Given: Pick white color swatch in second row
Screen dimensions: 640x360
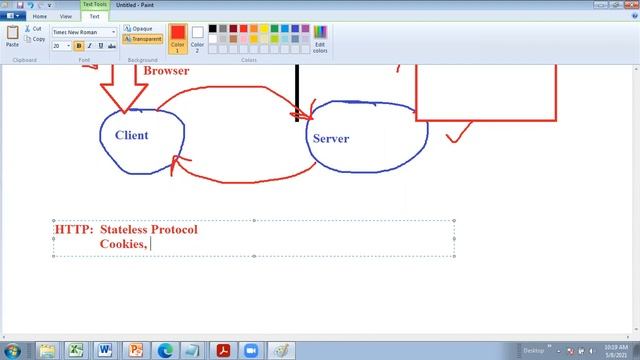Looking at the screenshot, I should pyautogui.click(x=213, y=39).
